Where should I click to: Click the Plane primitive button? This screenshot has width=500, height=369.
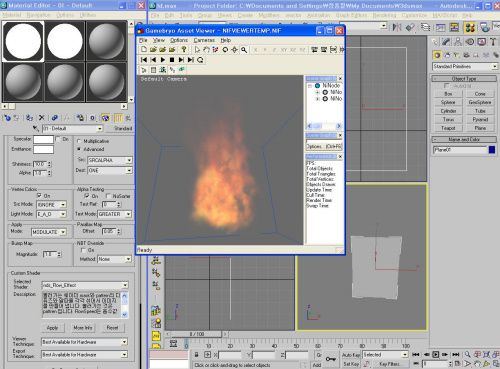point(480,128)
